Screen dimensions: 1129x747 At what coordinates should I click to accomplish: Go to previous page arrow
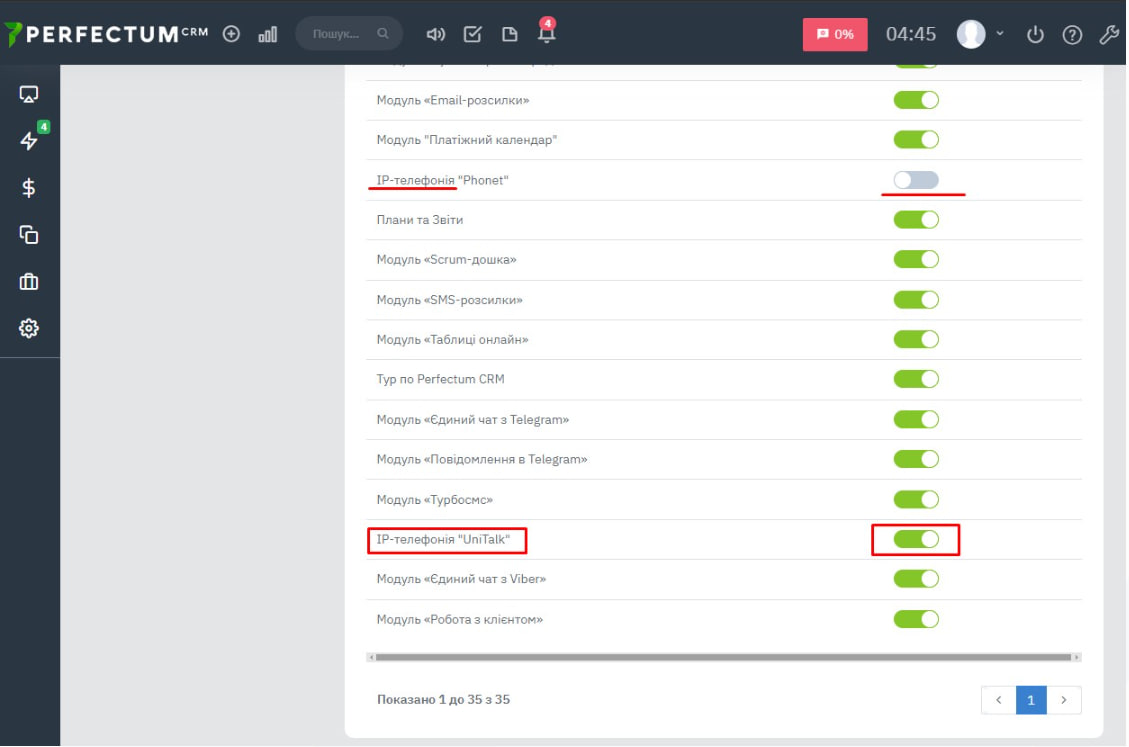tap(998, 700)
